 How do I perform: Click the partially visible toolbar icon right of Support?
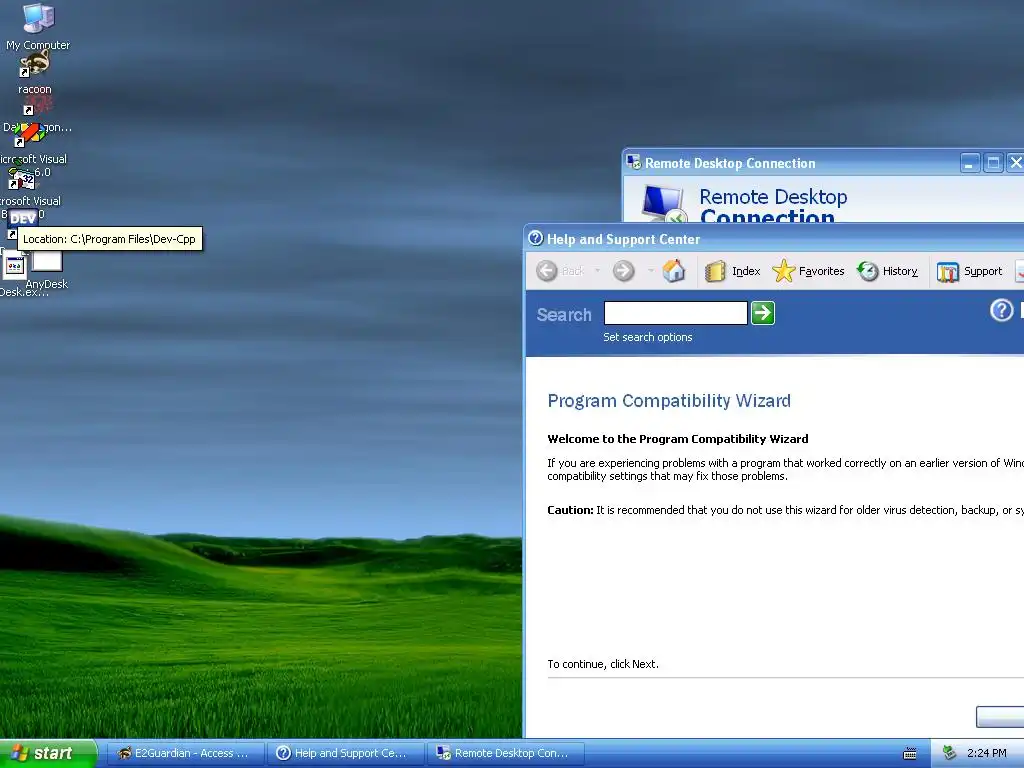(1019, 271)
